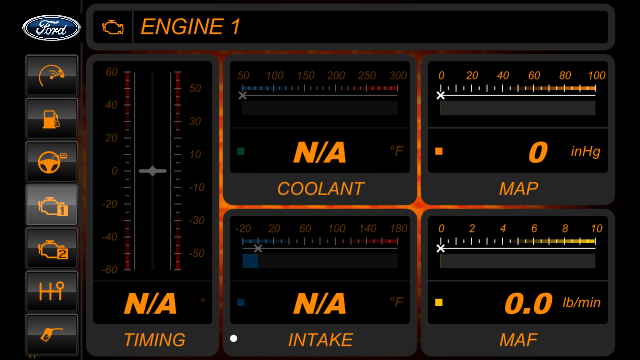Screen dimensions: 640x360
Task: Click the MAF panel label
Action: tap(518, 340)
